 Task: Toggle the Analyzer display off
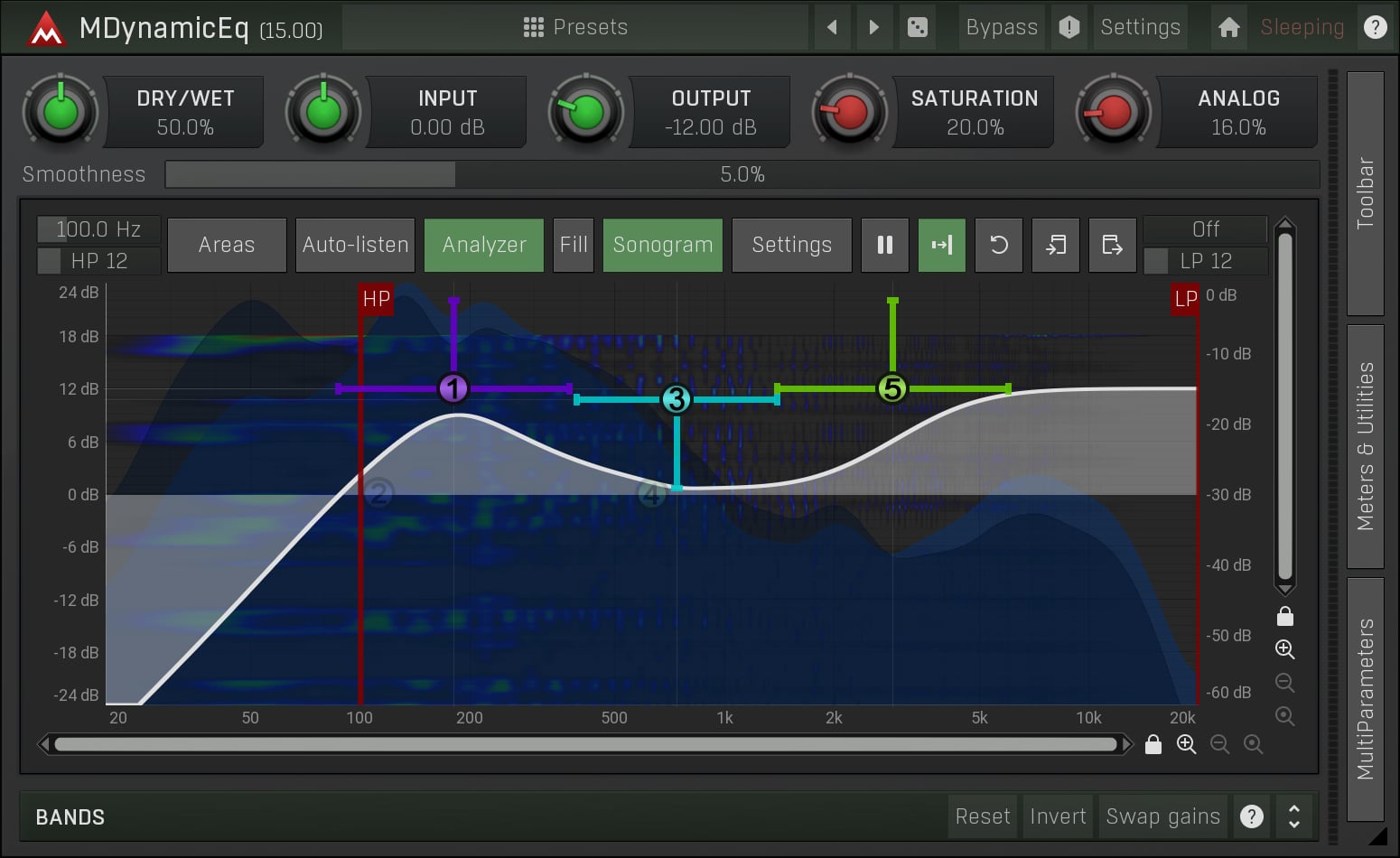coord(484,245)
